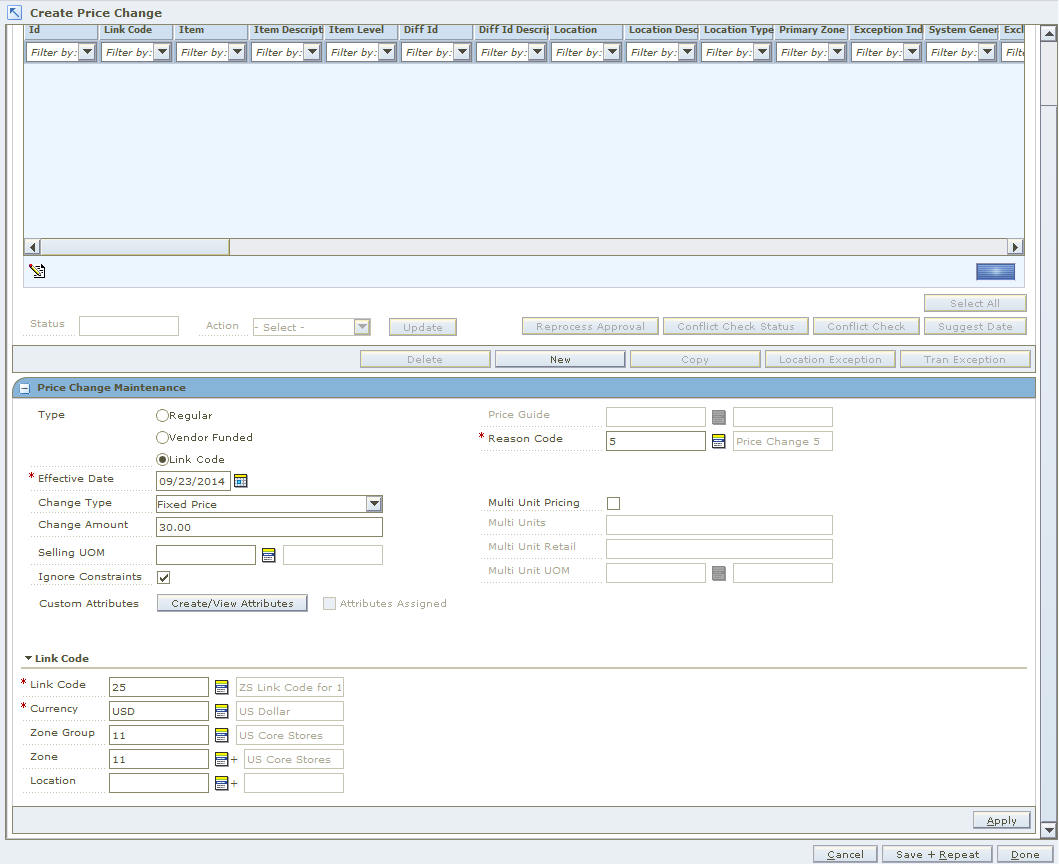The image size is (1059, 864).
Task: Click the Effective Date input field
Action: (x=193, y=481)
